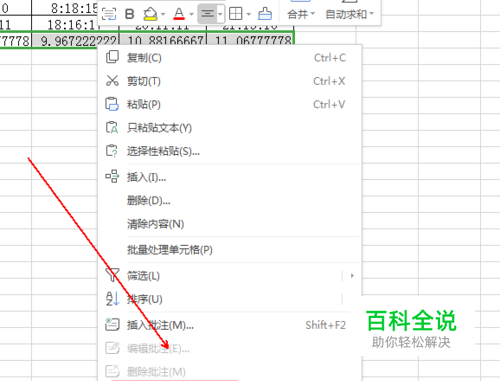Click the center alignment icon
Image resolution: width=500 pixels, height=381 pixels.
click(207, 14)
